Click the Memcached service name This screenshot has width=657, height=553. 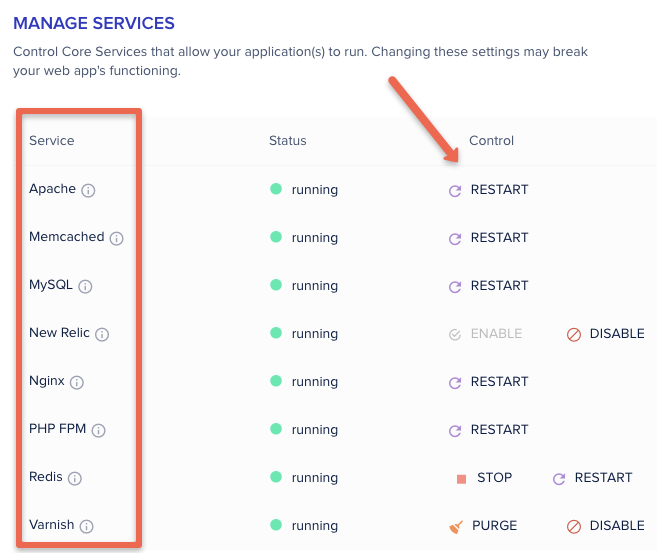click(x=67, y=237)
